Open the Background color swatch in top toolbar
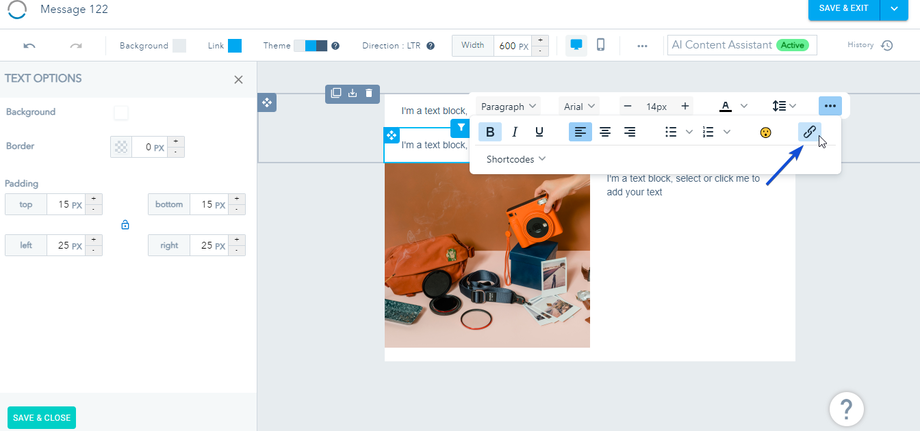This screenshot has height=431, width=920. pos(179,46)
